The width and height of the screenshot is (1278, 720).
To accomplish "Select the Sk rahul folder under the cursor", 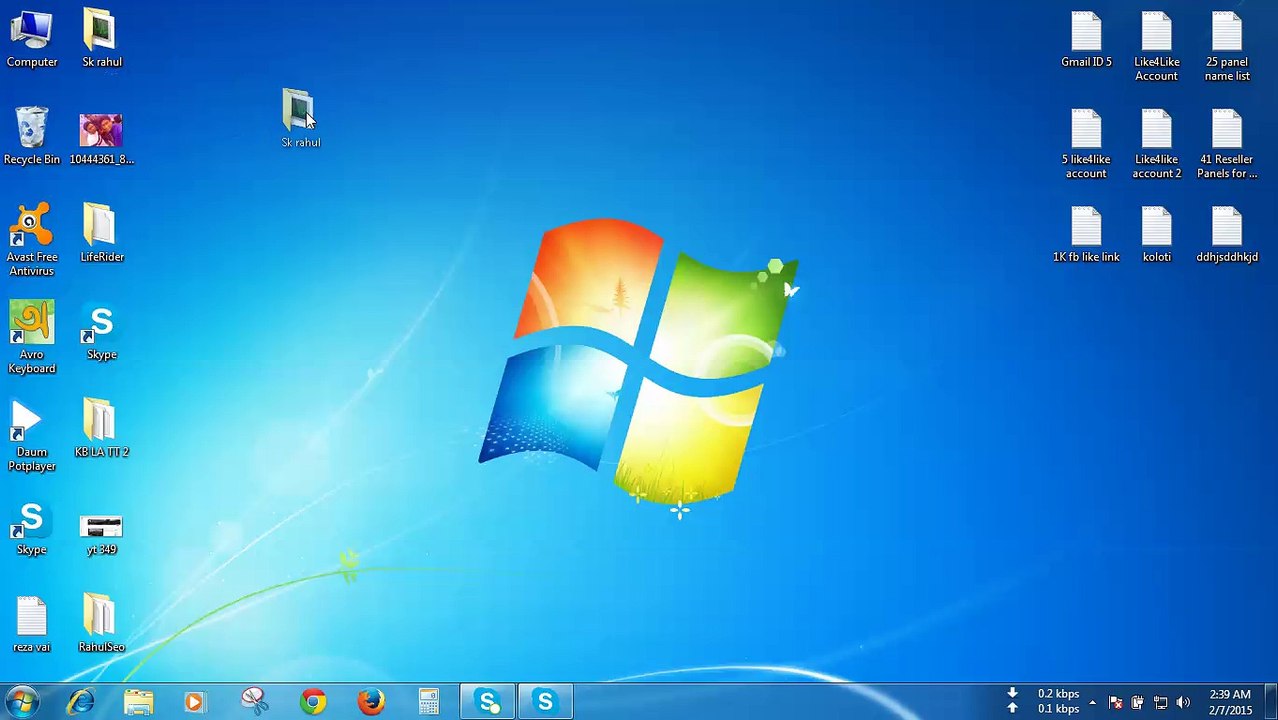I will (x=300, y=118).
